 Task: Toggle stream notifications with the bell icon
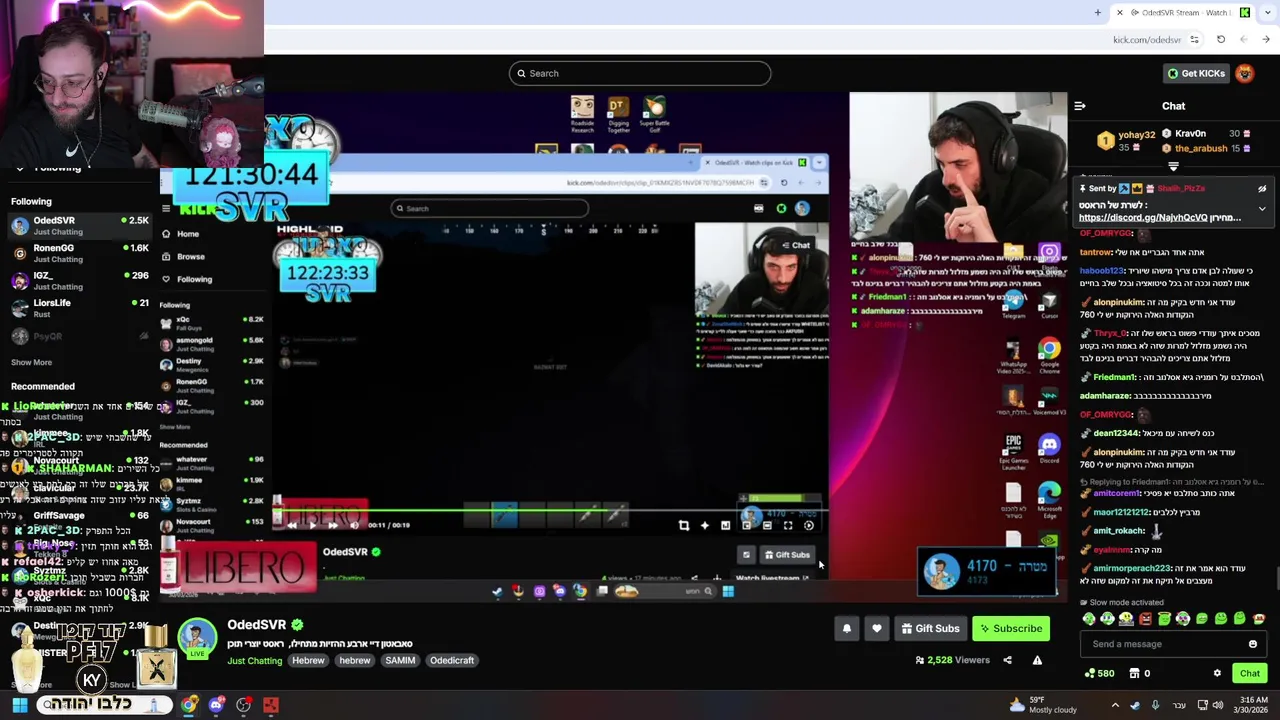[x=847, y=629]
